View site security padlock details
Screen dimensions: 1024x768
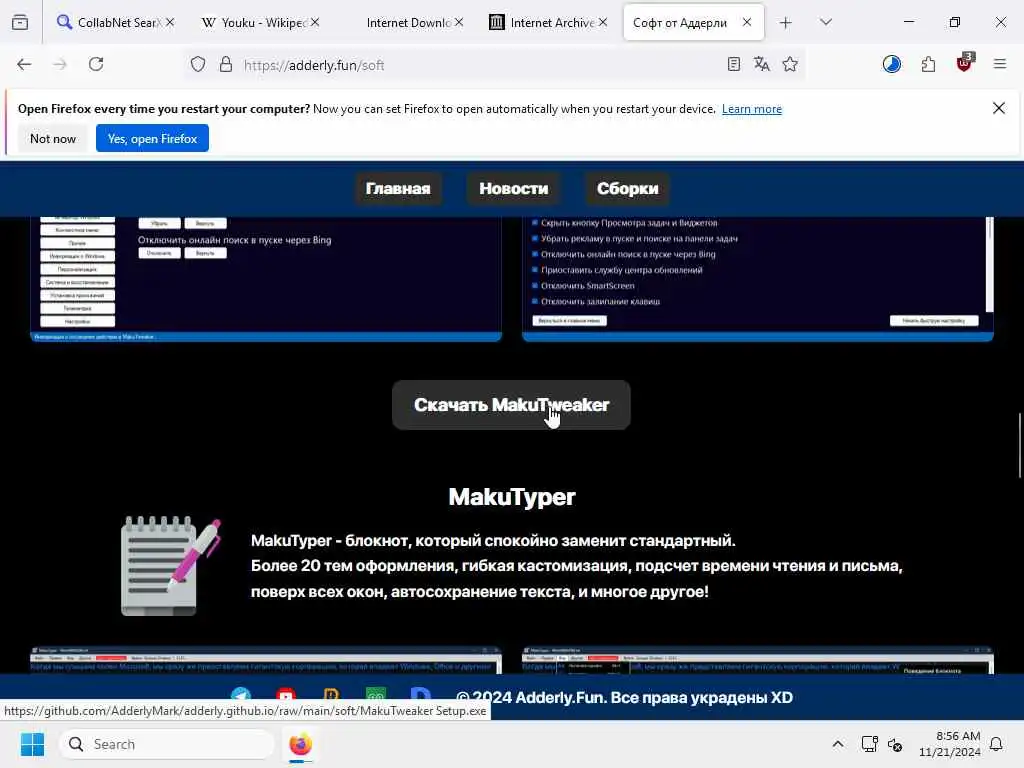click(226, 64)
